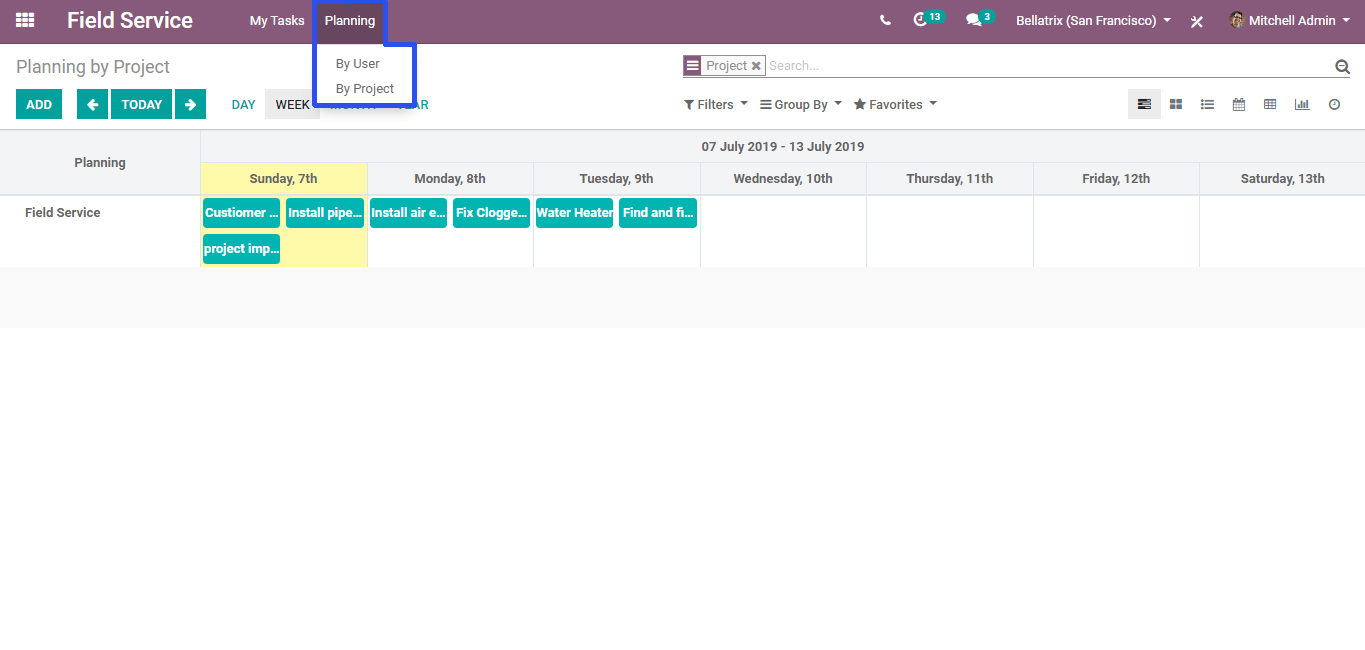
Task: Open developer tools wrench icon
Action: (x=1197, y=21)
